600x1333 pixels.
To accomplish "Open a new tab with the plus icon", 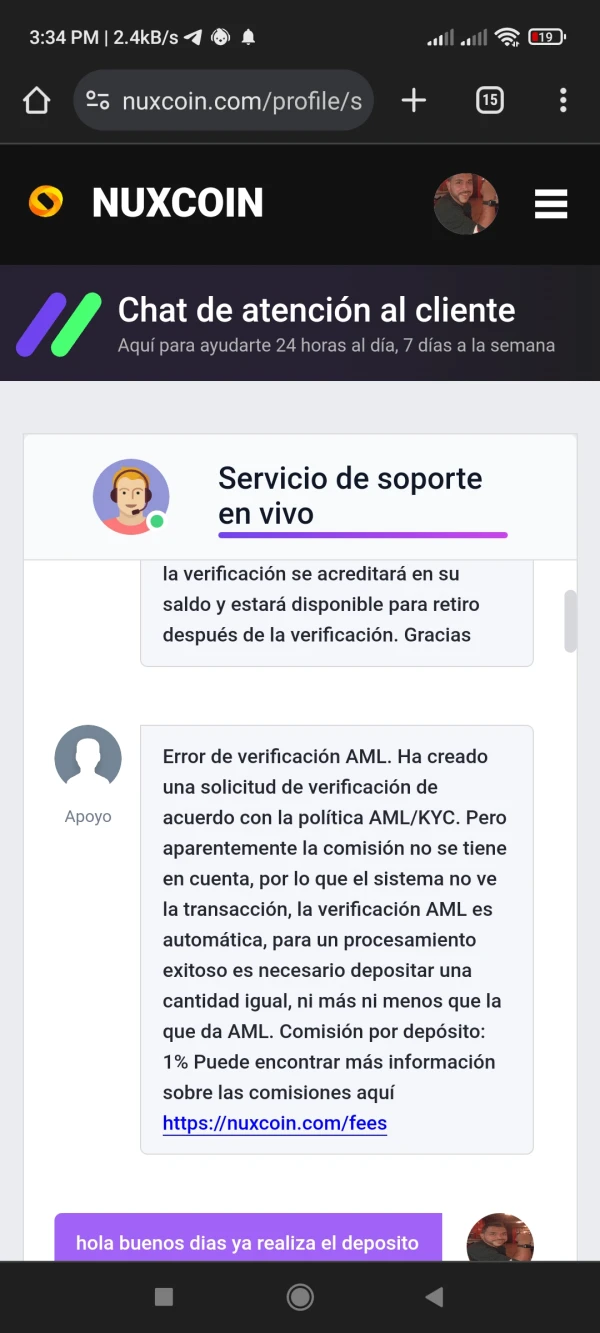I will (x=413, y=100).
